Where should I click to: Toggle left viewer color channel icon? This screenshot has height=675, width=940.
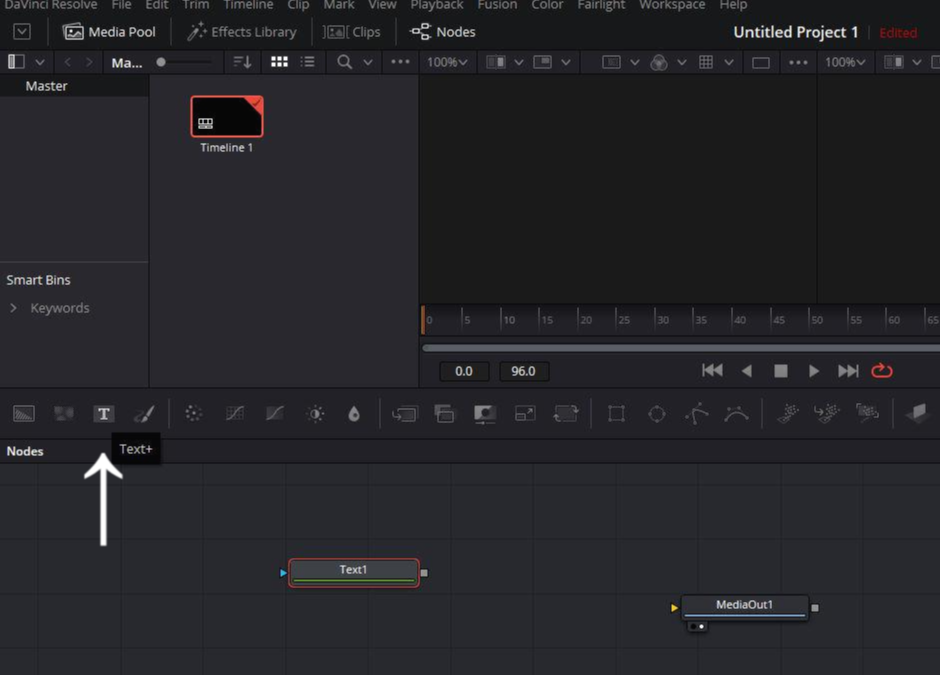pos(659,62)
